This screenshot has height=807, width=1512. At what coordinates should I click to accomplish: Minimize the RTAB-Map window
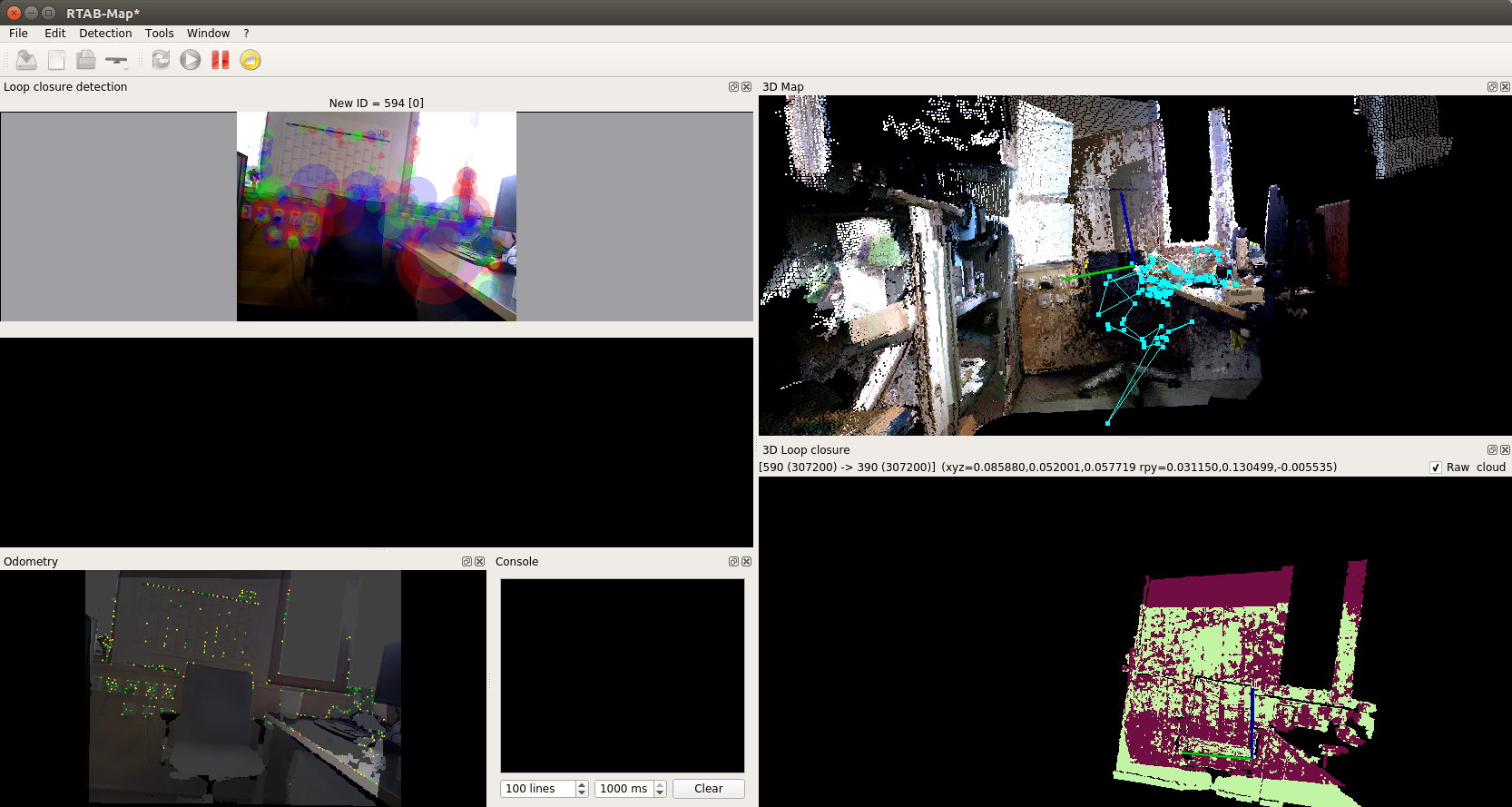[x=31, y=13]
